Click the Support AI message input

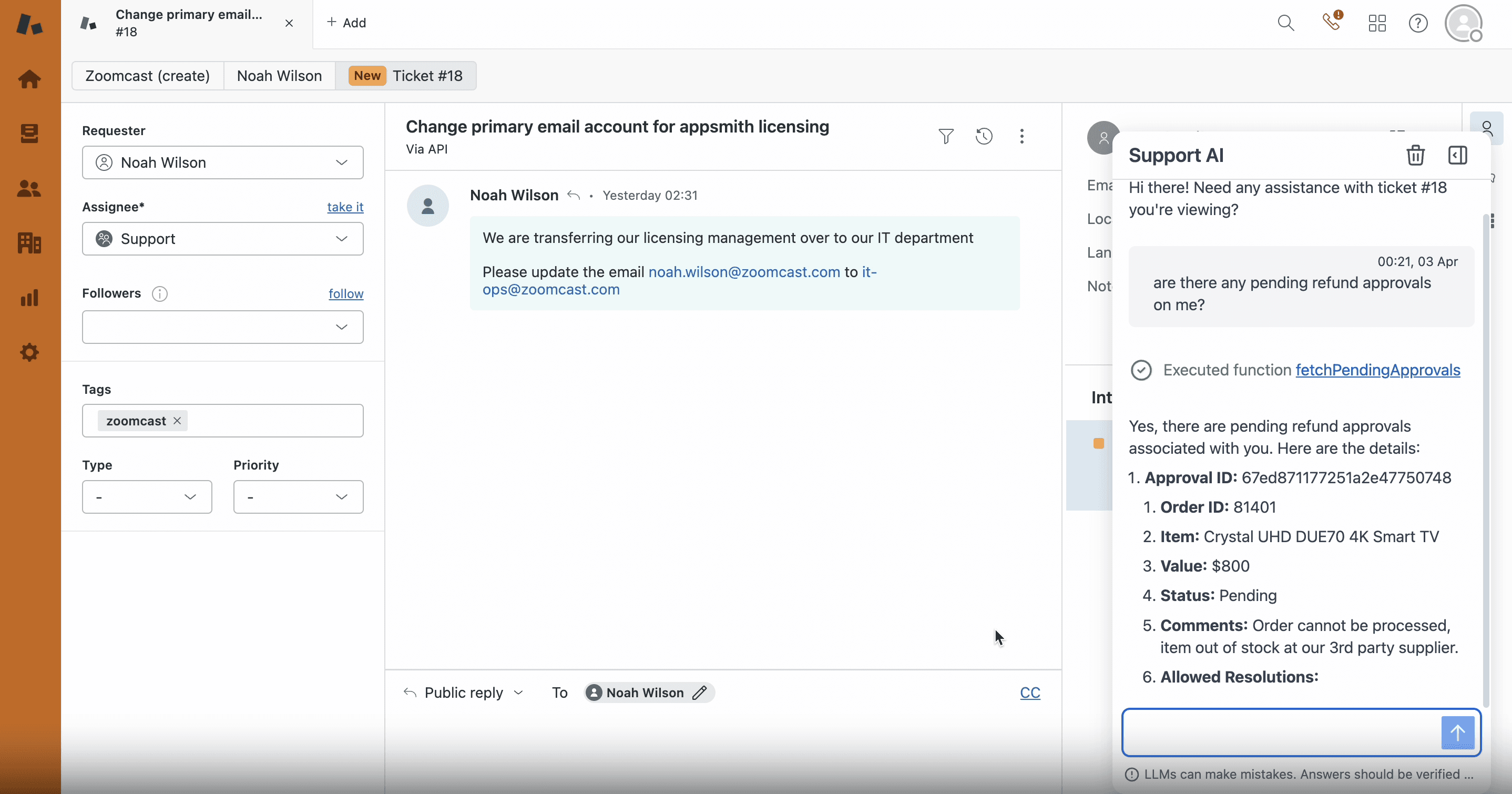tap(1280, 732)
